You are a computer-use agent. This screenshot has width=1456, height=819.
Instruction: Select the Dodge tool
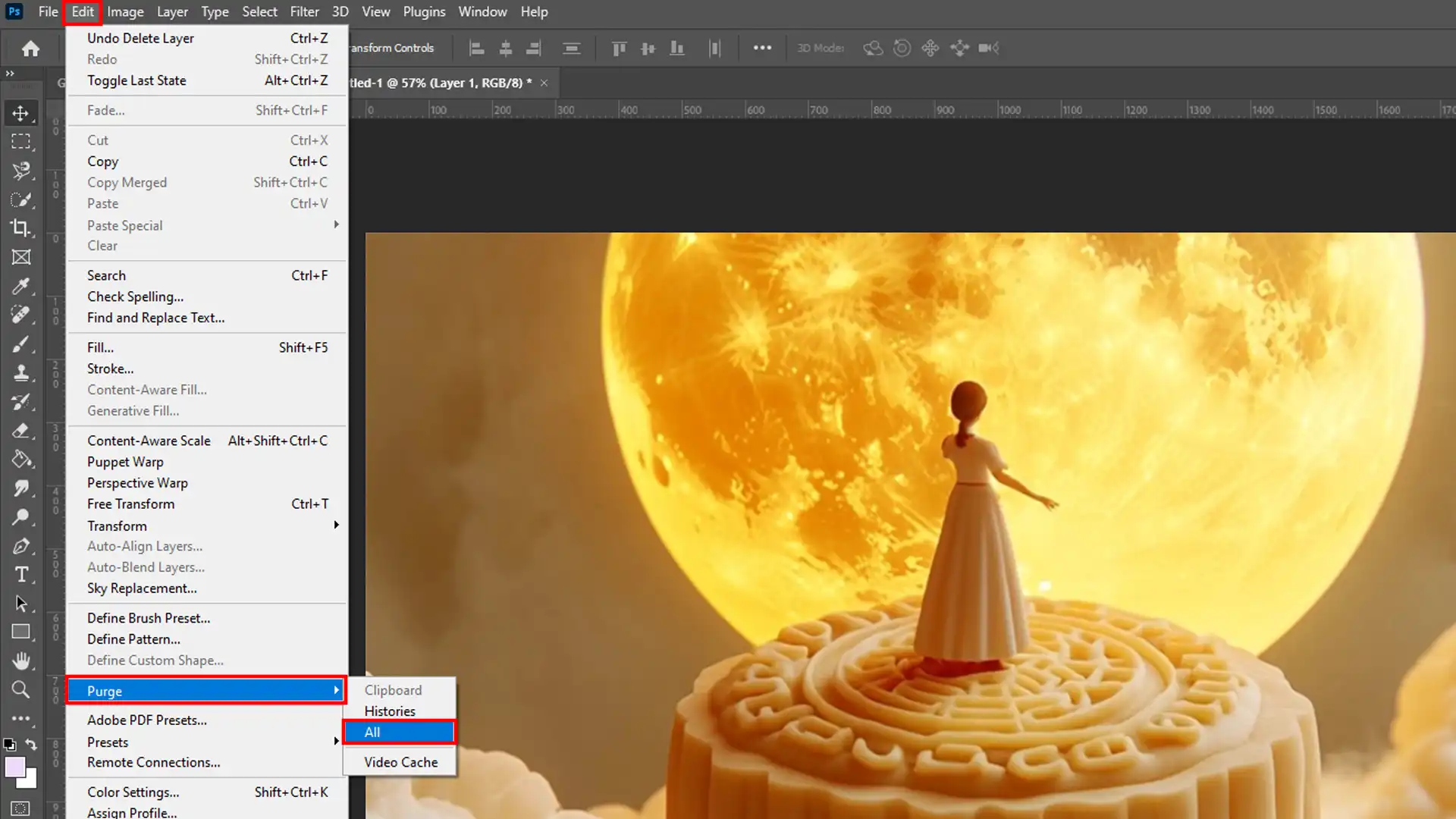point(20,517)
